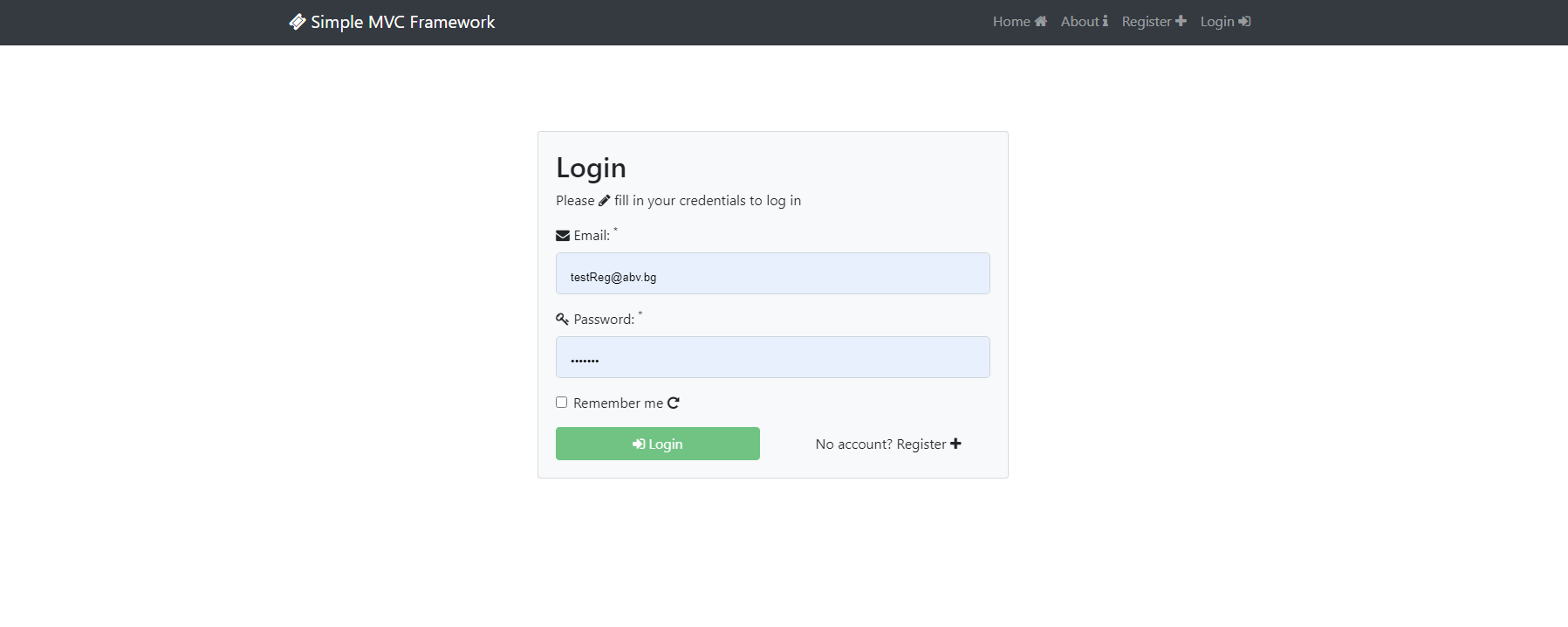This screenshot has height=627, width=1568.
Task: Click the pencil icon in the instructions line
Action: click(605, 201)
